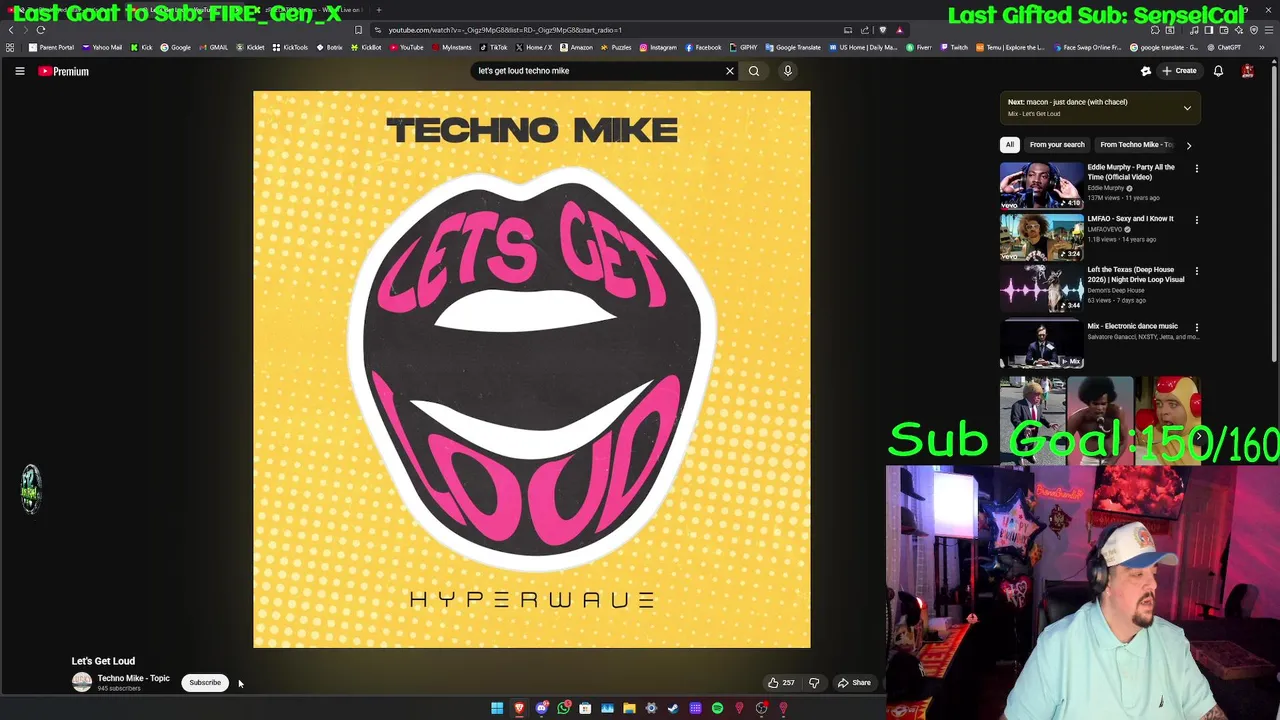This screenshot has height=720, width=1280.
Task: Open Twitch bookmark
Action: (955, 48)
